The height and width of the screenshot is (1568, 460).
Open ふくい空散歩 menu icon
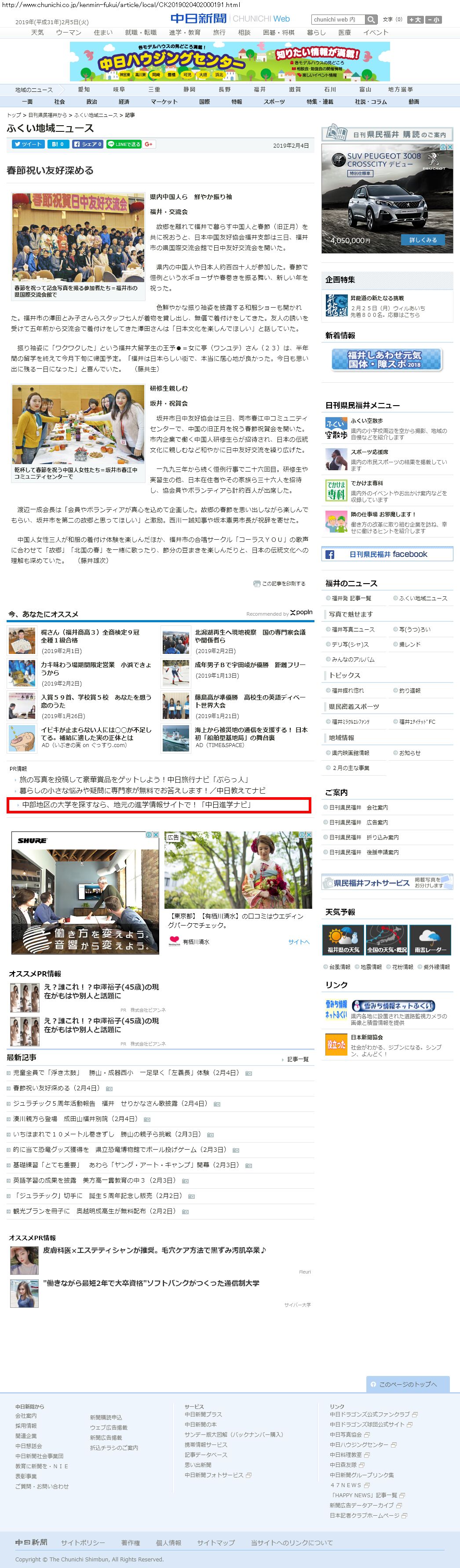pos(336,428)
